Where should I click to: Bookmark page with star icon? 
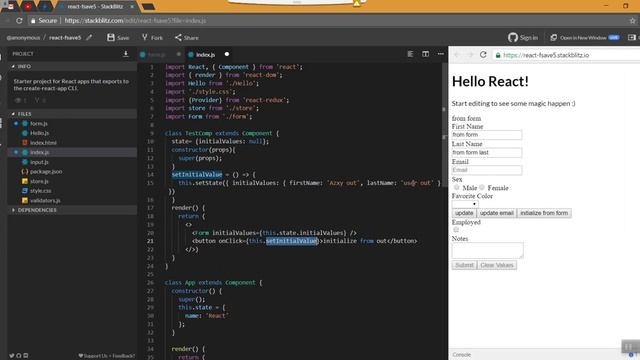(632, 20)
